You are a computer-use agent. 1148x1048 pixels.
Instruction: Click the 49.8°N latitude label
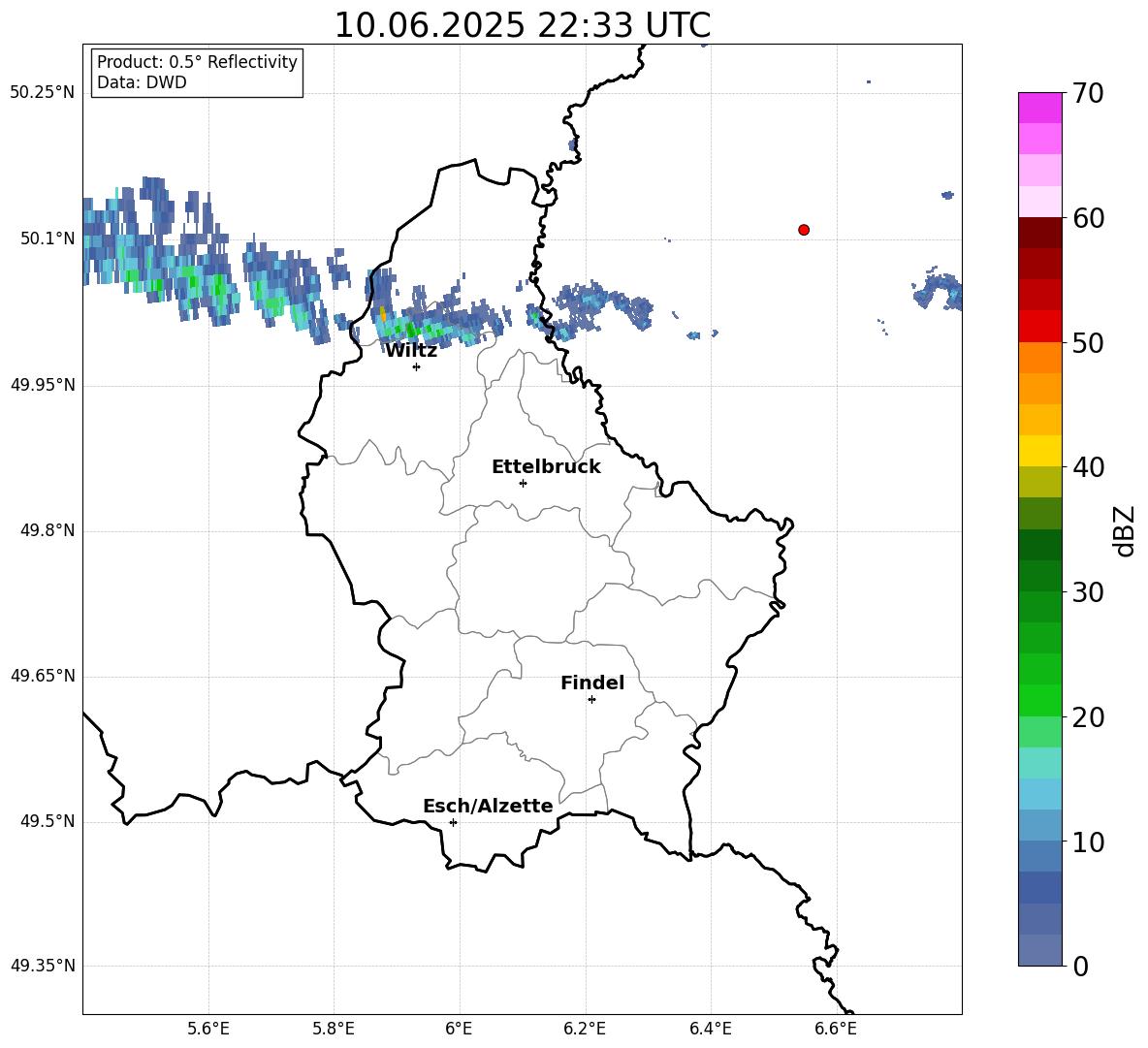click(x=48, y=530)
